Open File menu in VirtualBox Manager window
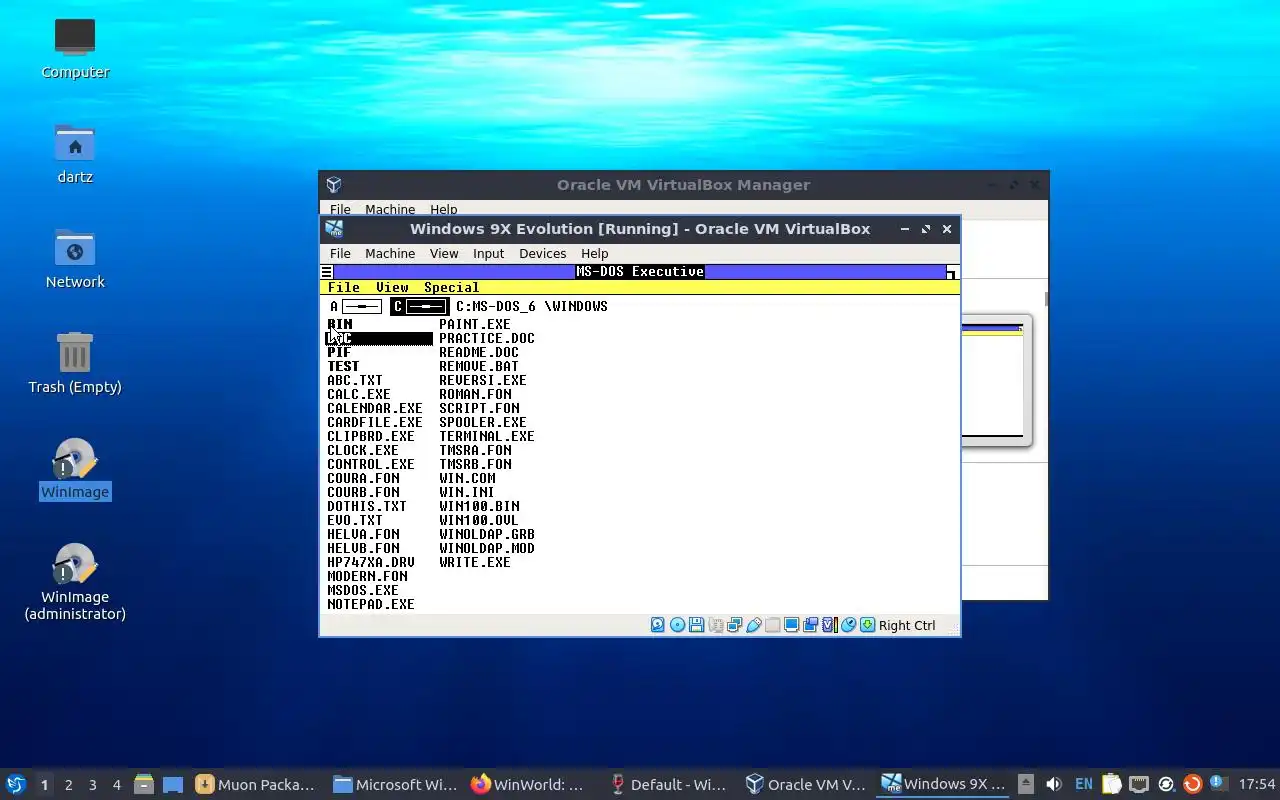The height and width of the screenshot is (800, 1280). 340,209
